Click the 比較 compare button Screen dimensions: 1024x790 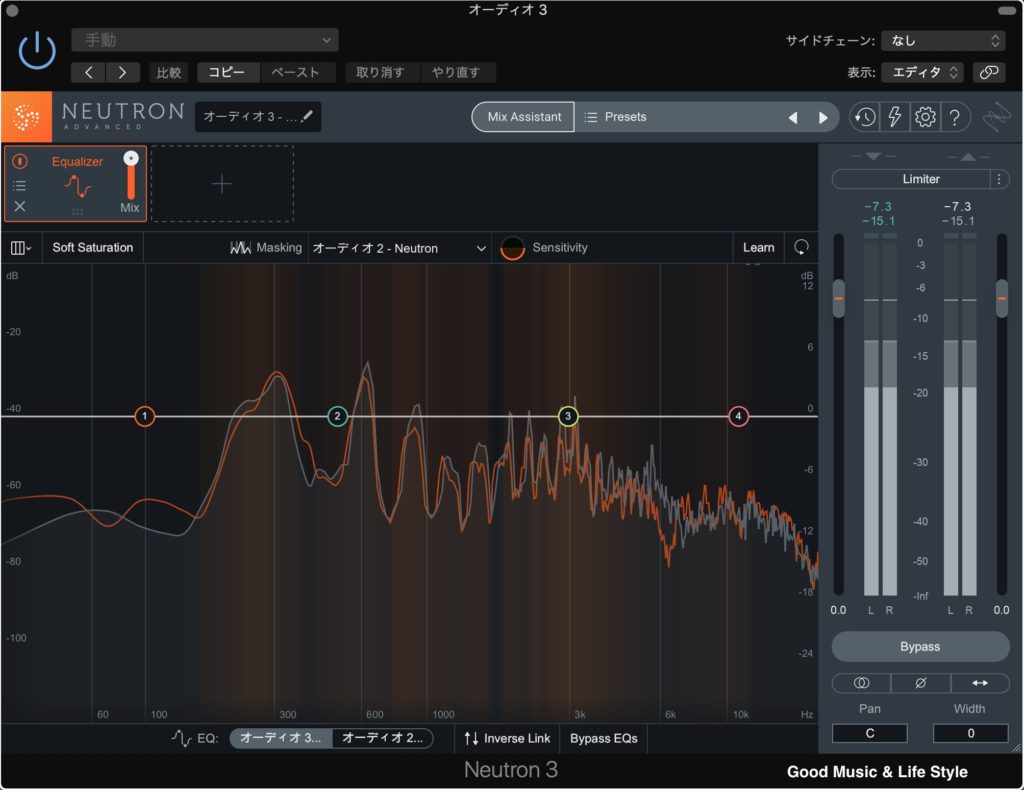coord(168,72)
